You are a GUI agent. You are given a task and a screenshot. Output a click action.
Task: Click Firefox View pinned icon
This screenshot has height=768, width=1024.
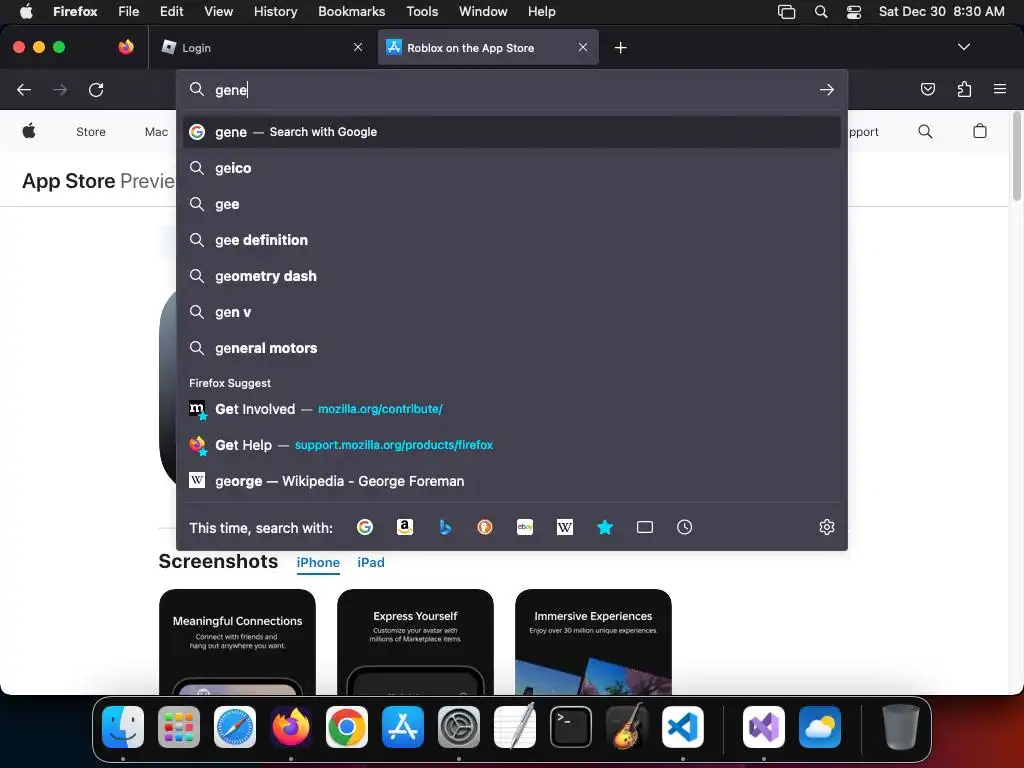tap(126, 47)
